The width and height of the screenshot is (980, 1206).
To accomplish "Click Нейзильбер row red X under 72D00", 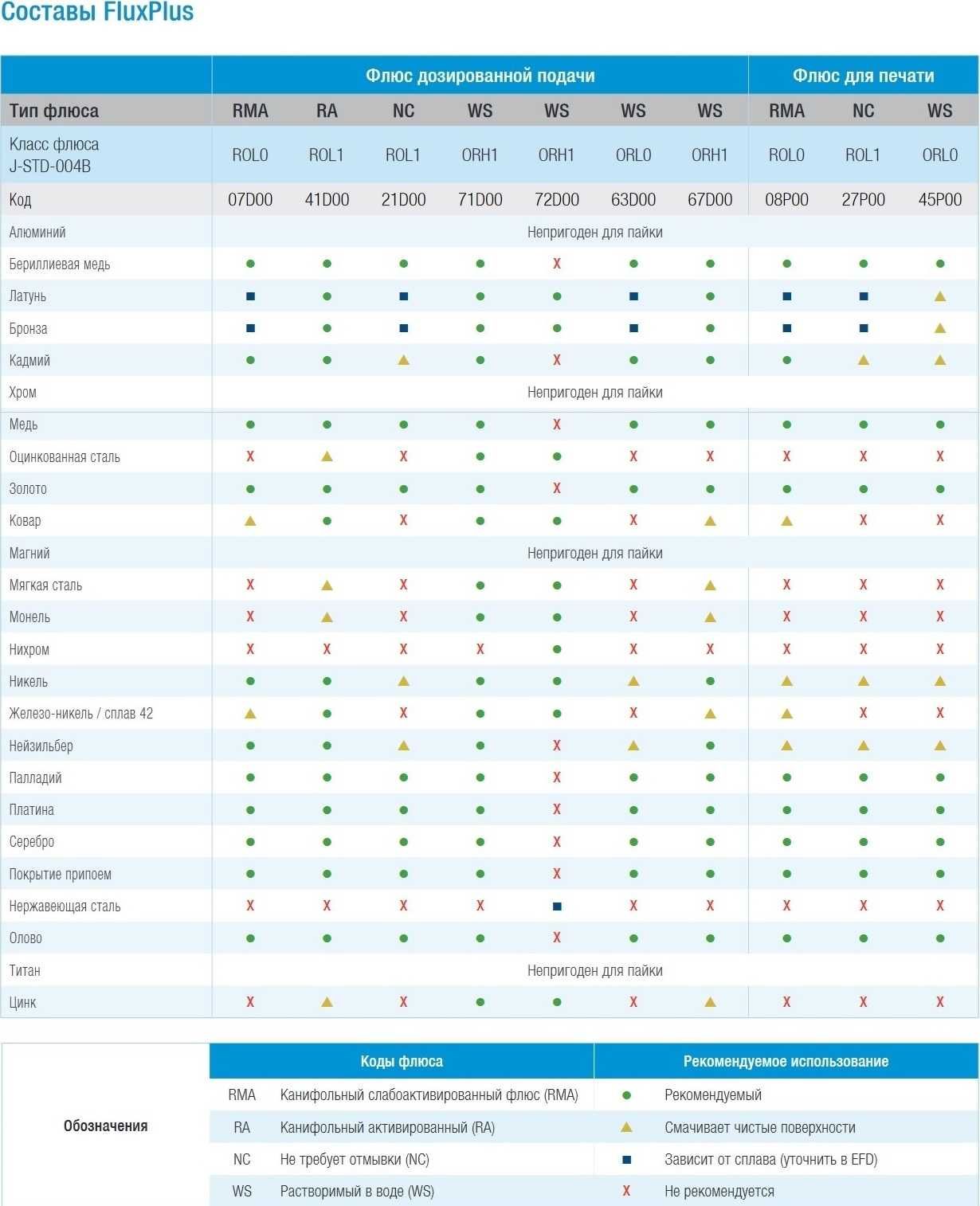I will pos(557,746).
